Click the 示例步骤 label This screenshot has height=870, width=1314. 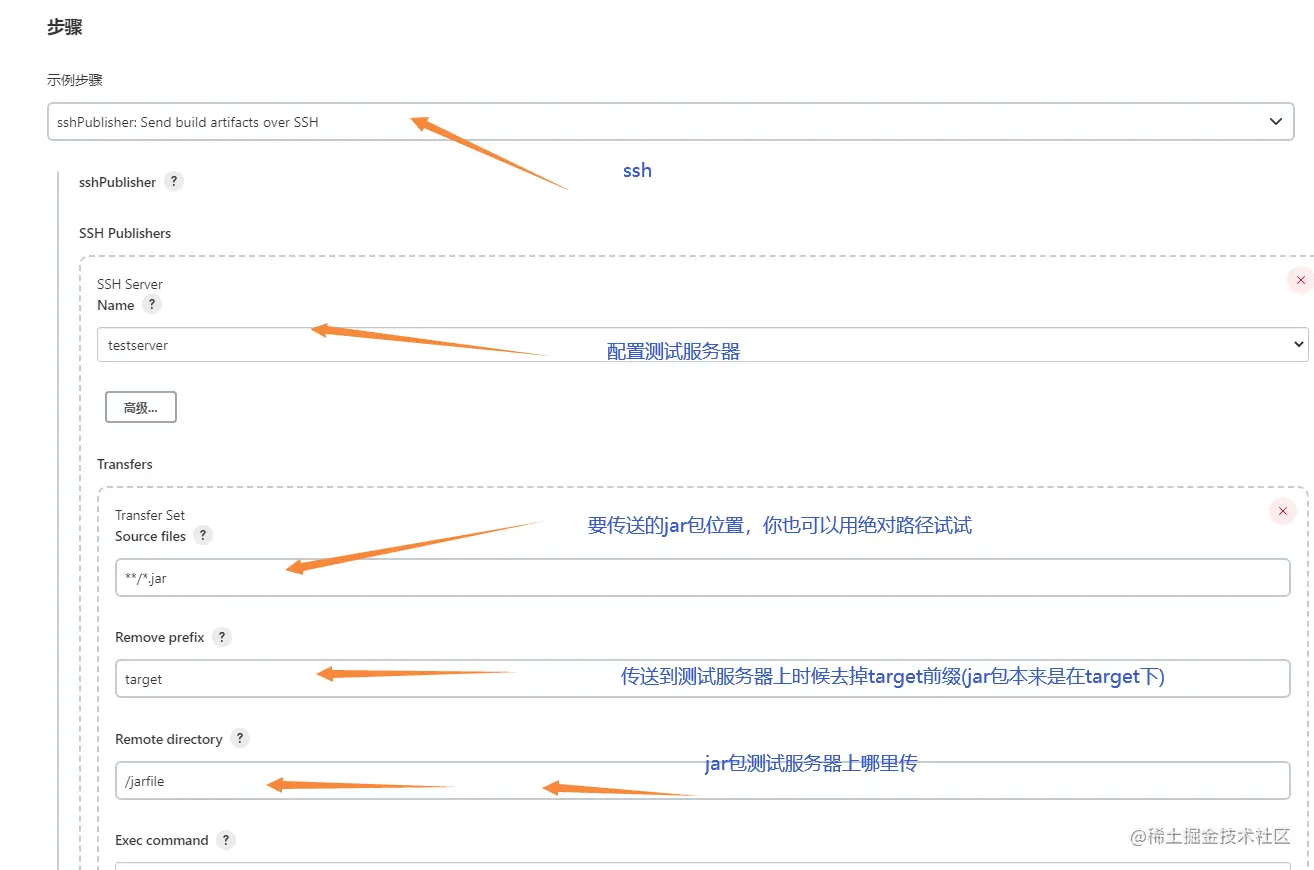pyautogui.click(x=75, y=80)
